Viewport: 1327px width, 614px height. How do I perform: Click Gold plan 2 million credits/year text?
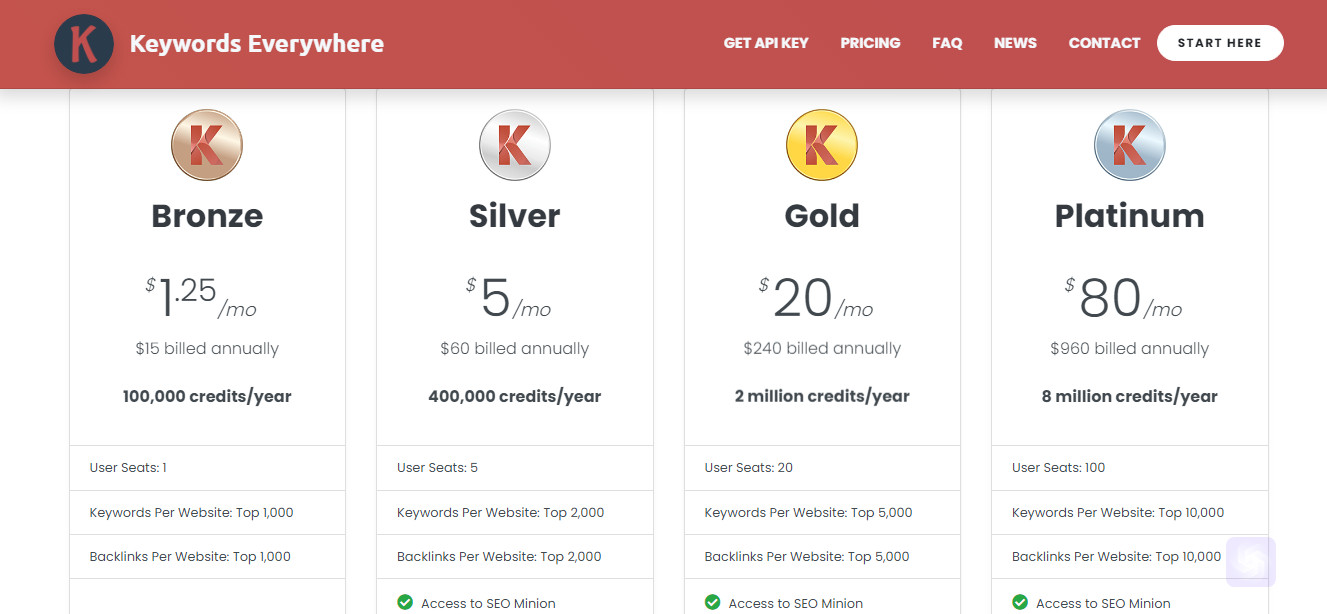point(822,396)
